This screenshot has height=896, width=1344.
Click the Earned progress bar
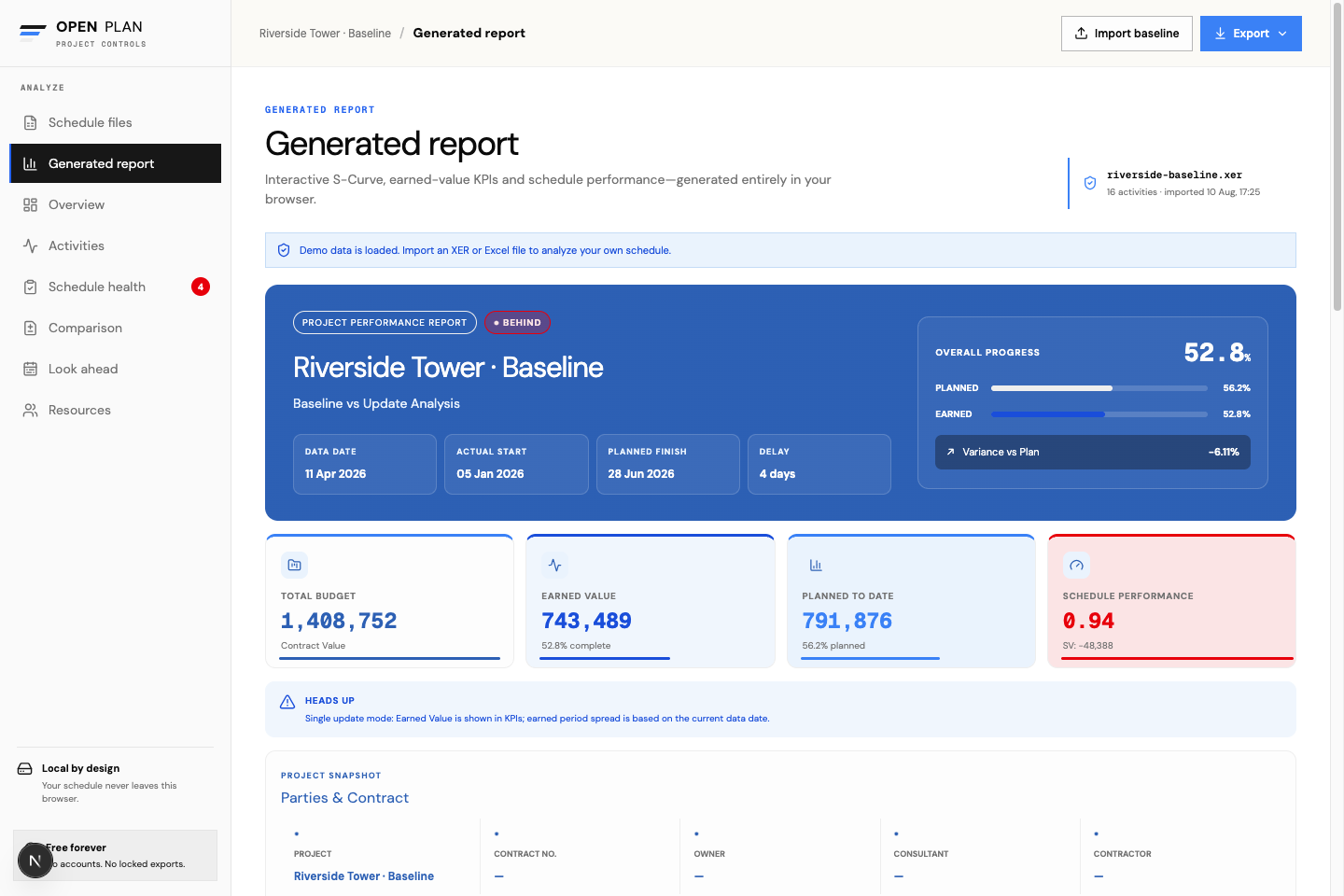1101,413
